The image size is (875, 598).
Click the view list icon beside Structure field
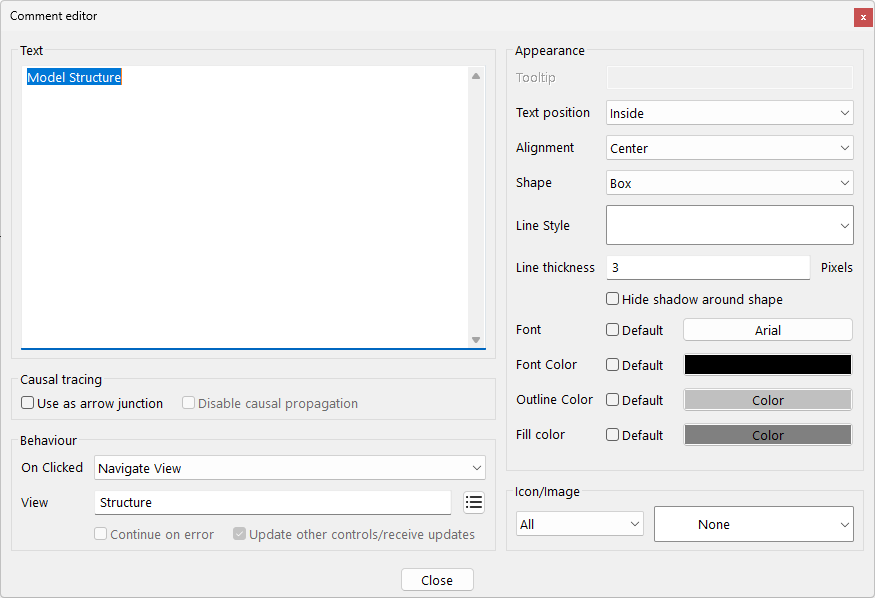click(474, 502)
